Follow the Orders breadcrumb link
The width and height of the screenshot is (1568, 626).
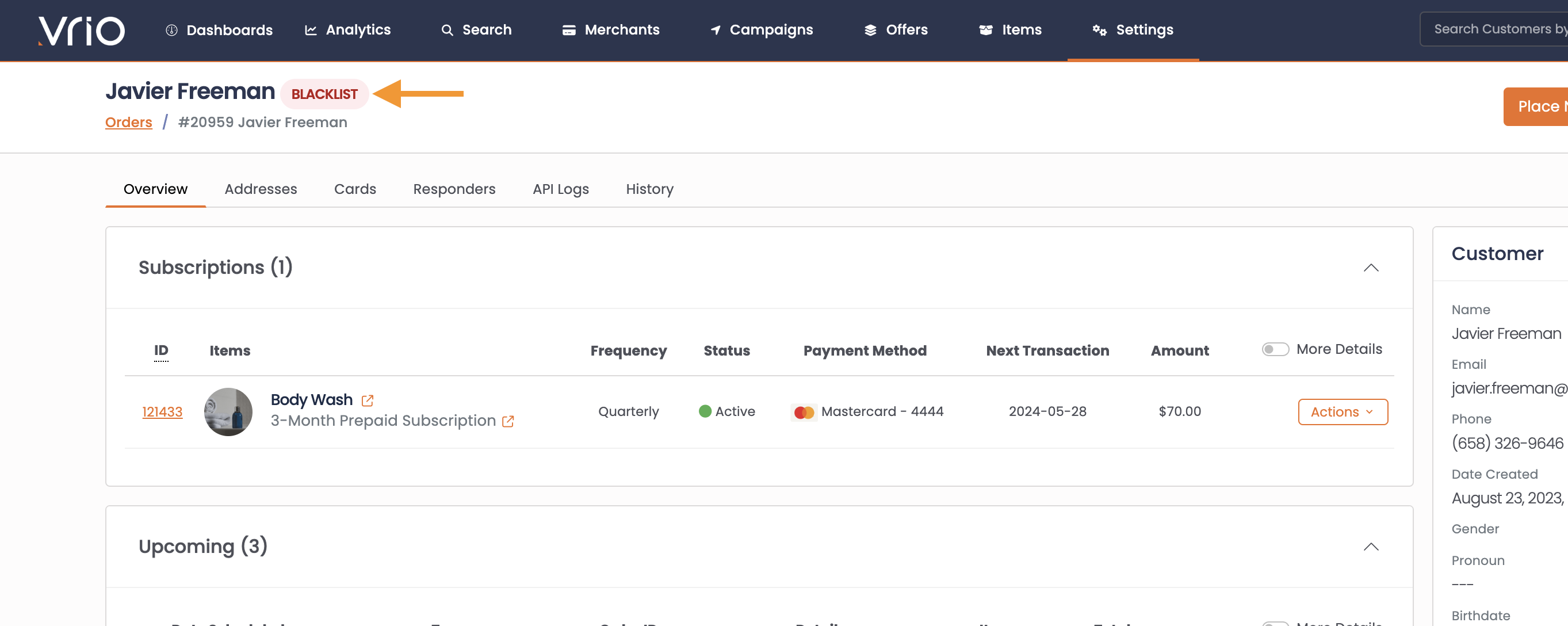[x=128, y=123]
